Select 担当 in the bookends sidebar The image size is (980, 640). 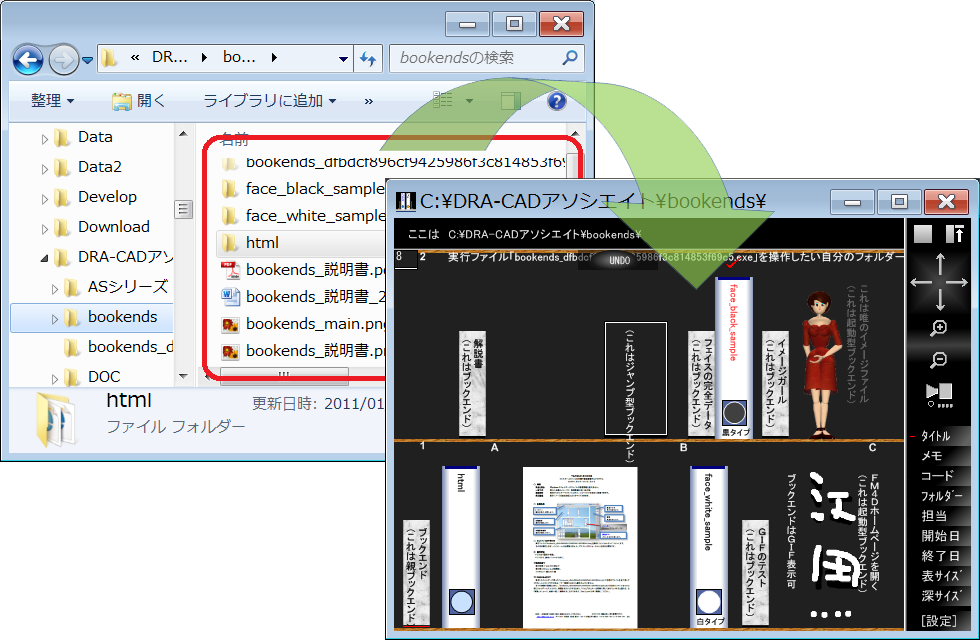click(934, 516)
